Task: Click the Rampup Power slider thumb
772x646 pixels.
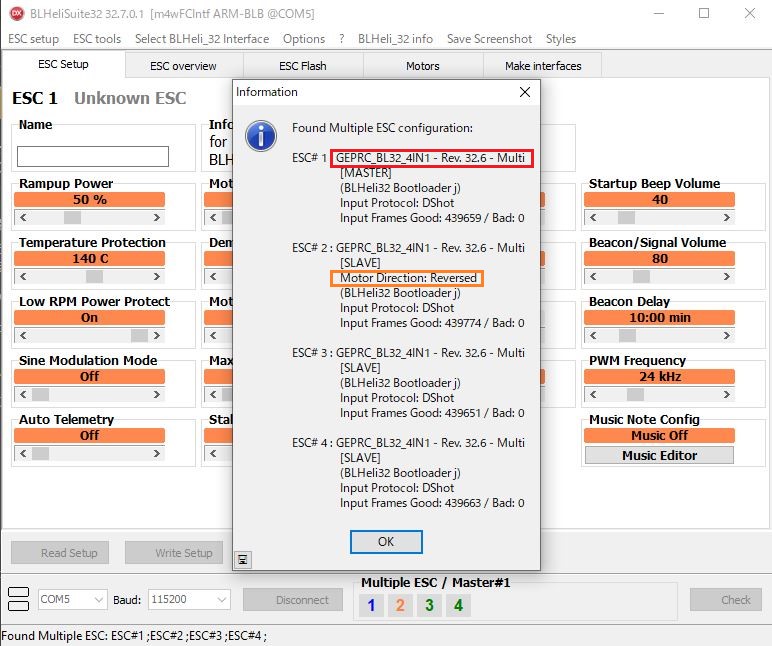Action: click(72, 218)
